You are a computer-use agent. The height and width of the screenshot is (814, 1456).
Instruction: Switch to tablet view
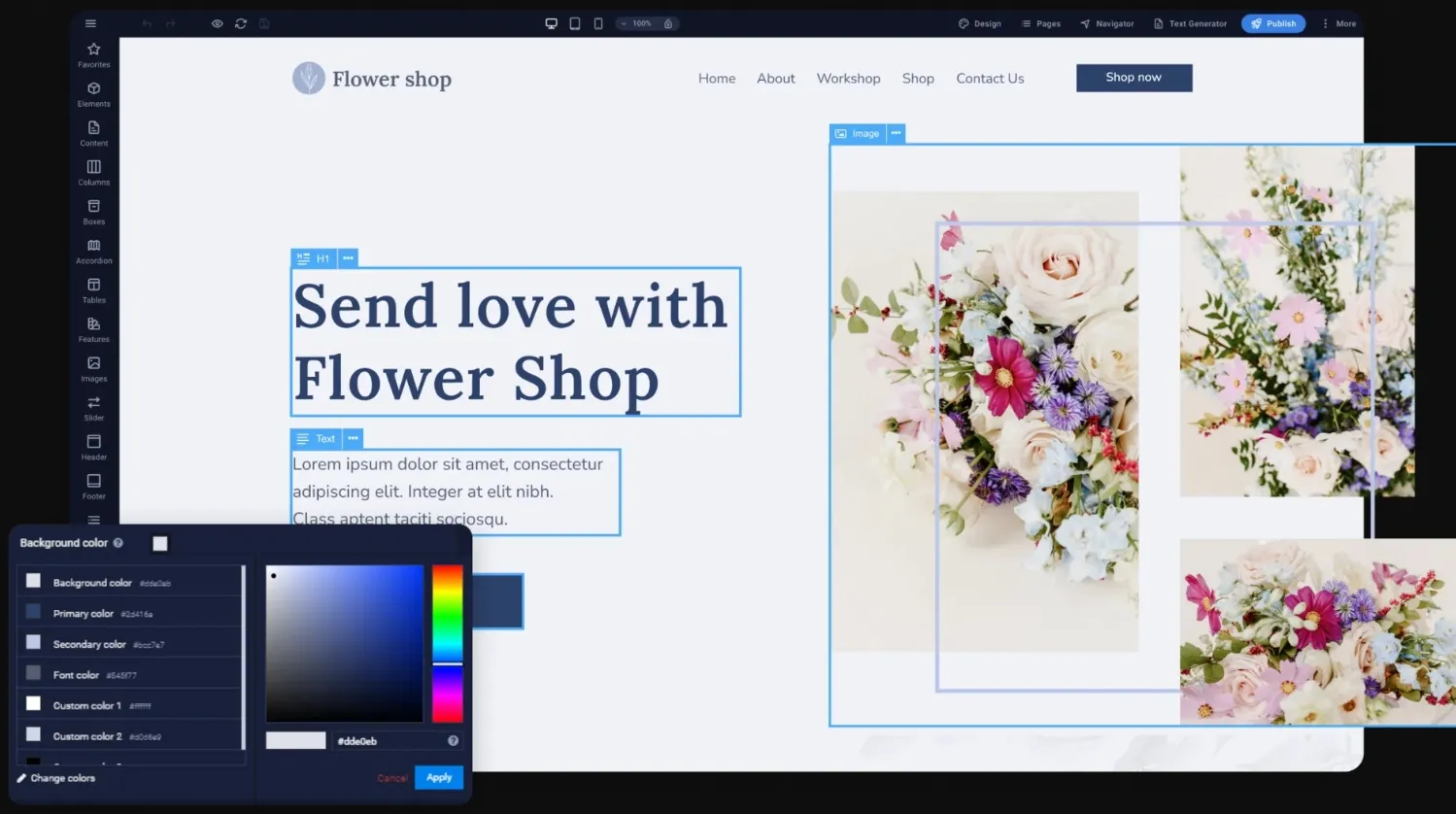(x=575, y=23)
